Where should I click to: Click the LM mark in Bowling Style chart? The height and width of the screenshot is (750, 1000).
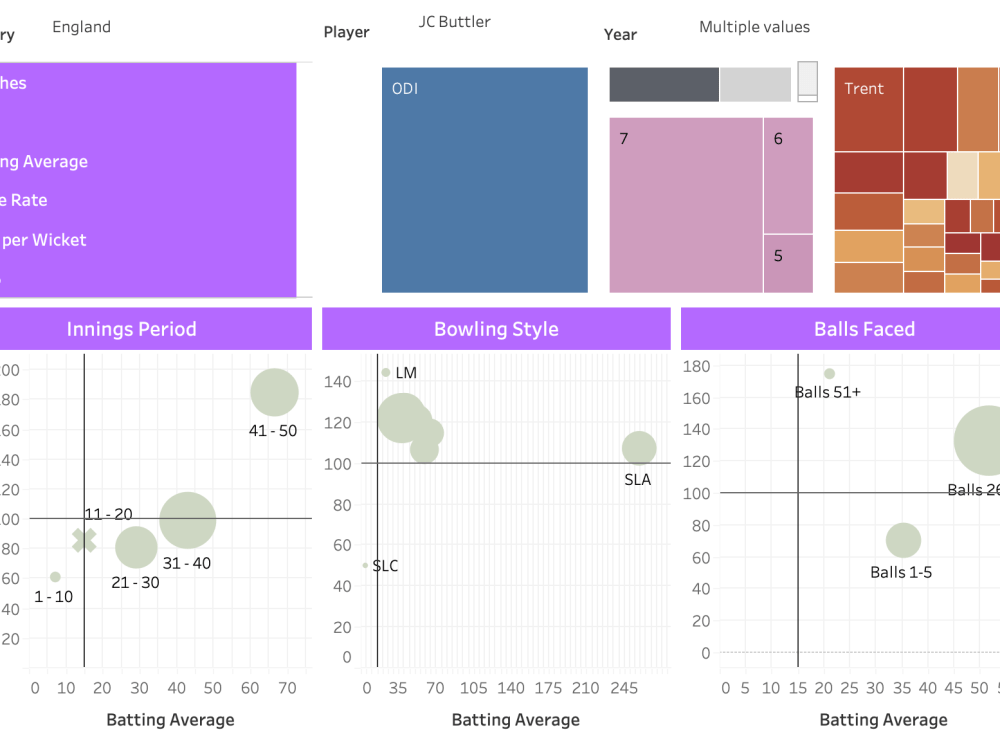386,373
